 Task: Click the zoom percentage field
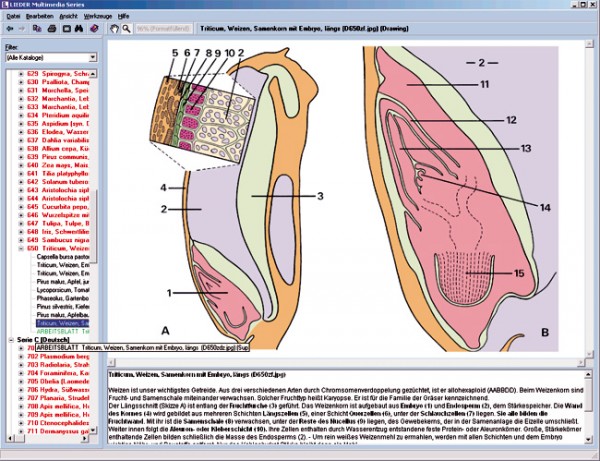point(165,30)
